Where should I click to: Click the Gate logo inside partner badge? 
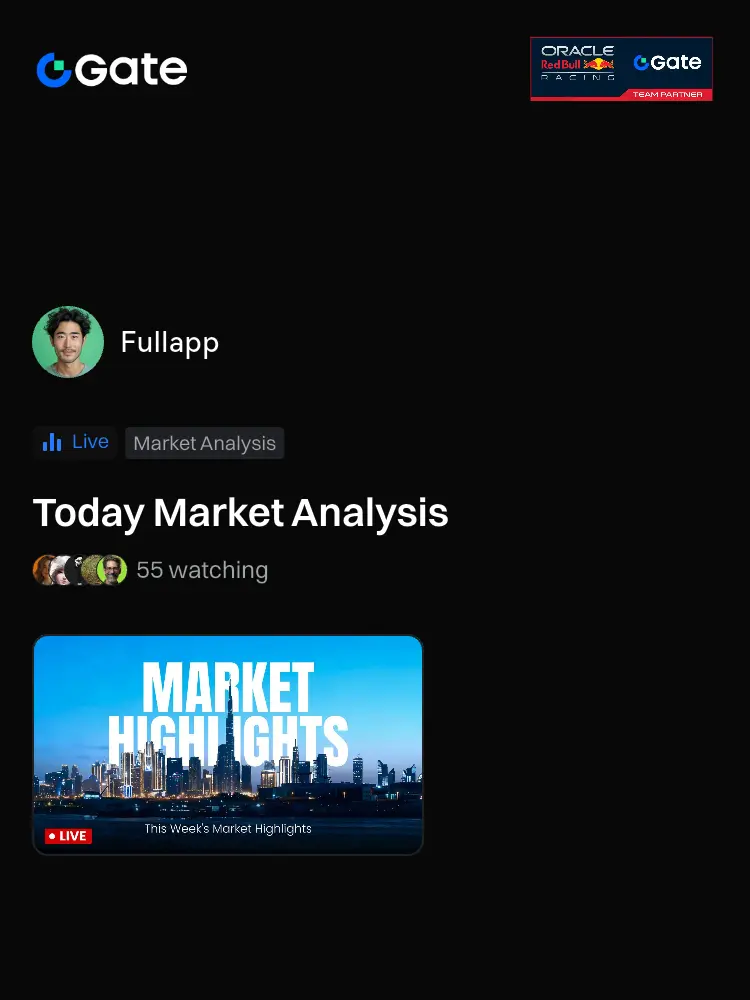tap(667, 62)
